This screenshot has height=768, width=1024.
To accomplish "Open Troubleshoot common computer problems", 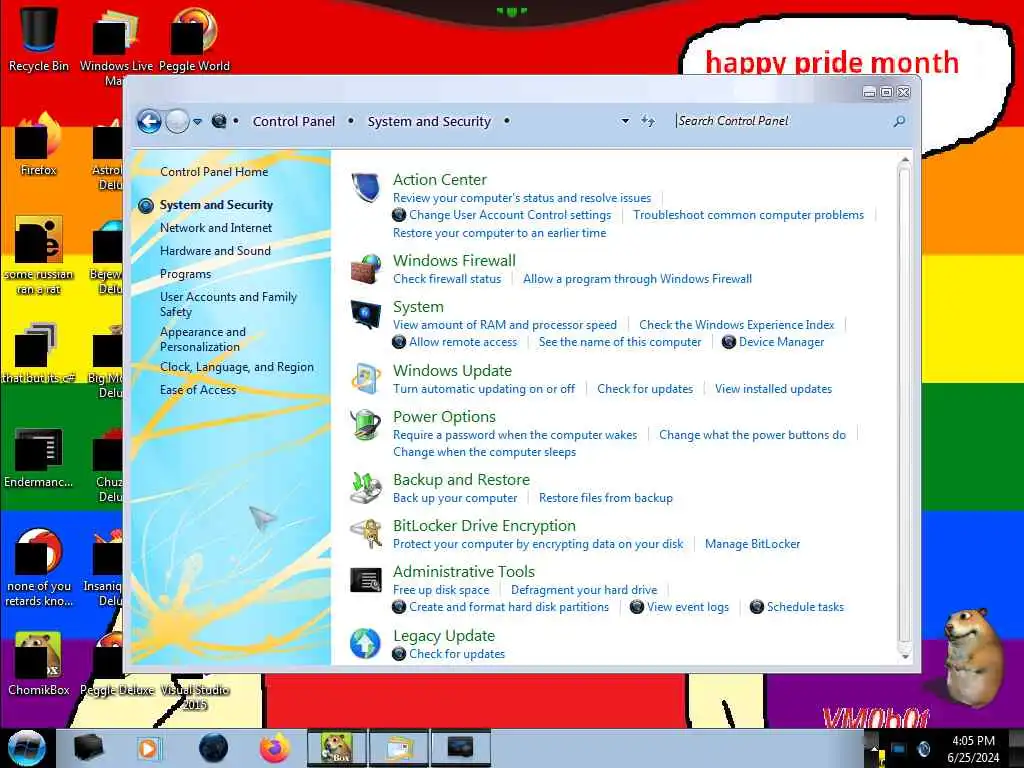I will coord(748,215).
